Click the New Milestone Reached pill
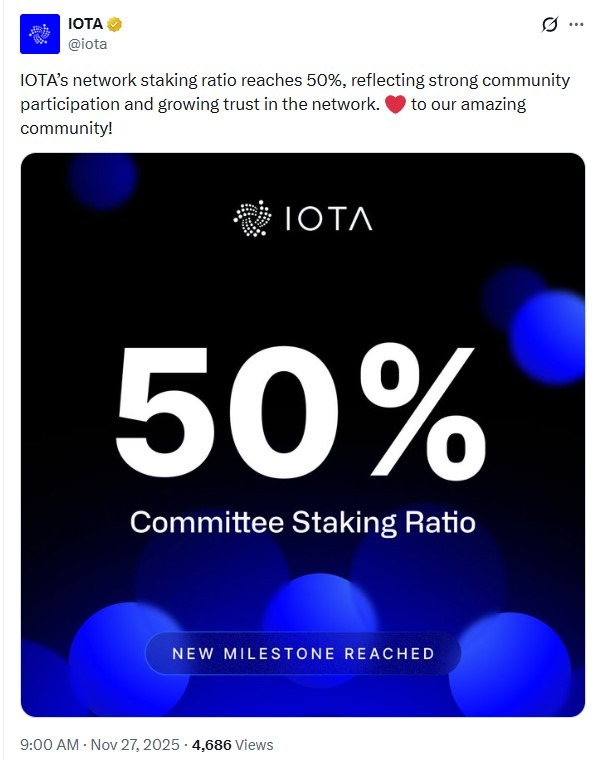This screenshot has width=604, height=760. coord(303,654)
